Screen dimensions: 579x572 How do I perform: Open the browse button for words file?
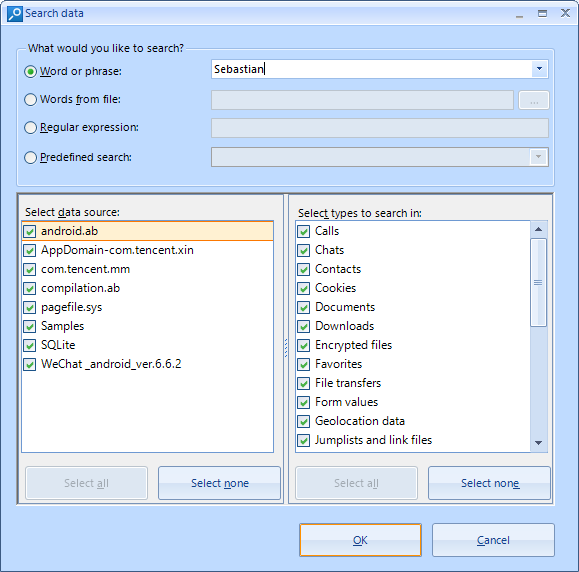pyautogui.click(x=534, y=100)
